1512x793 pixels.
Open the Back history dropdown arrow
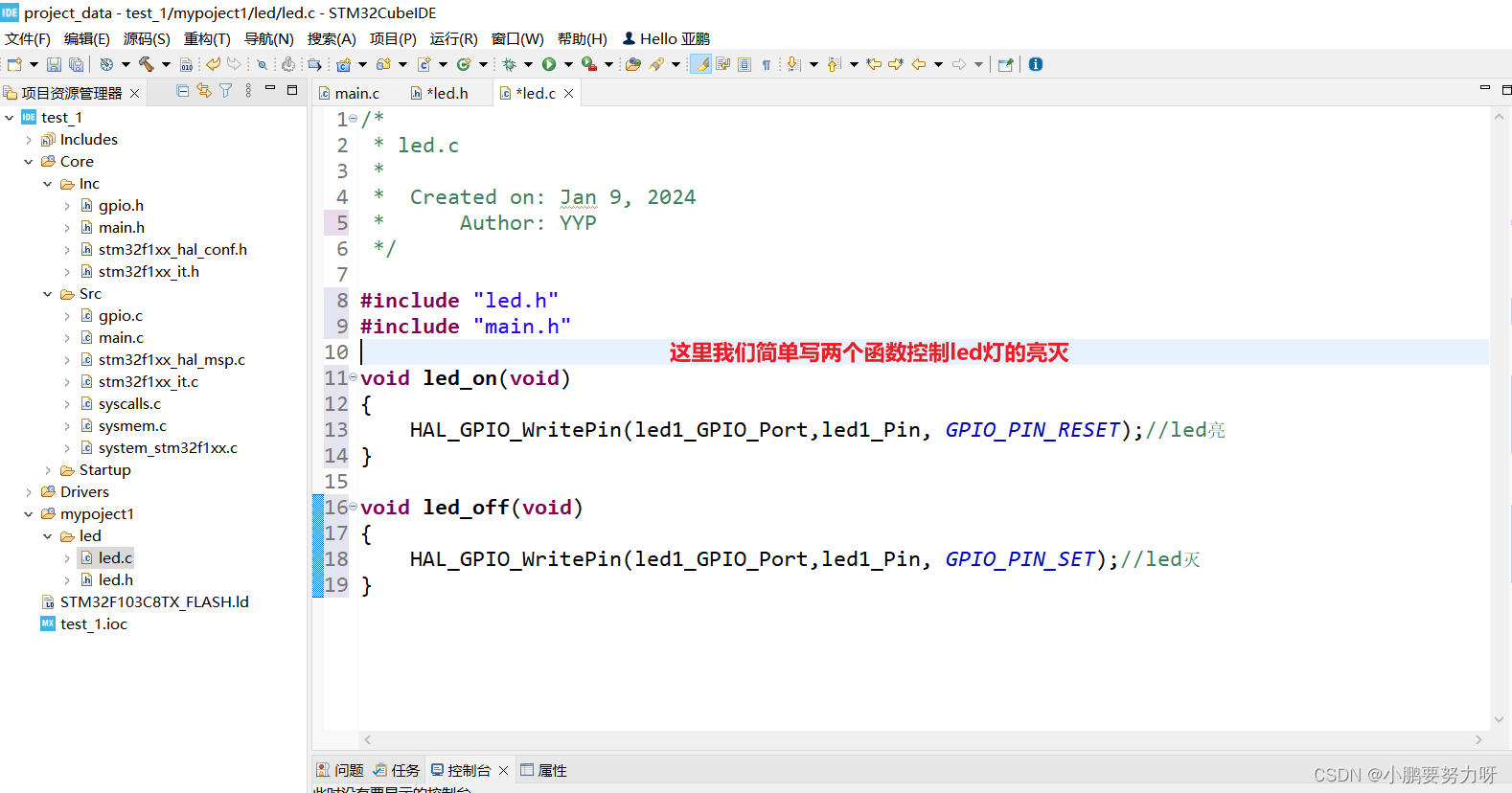pos(938,64)
